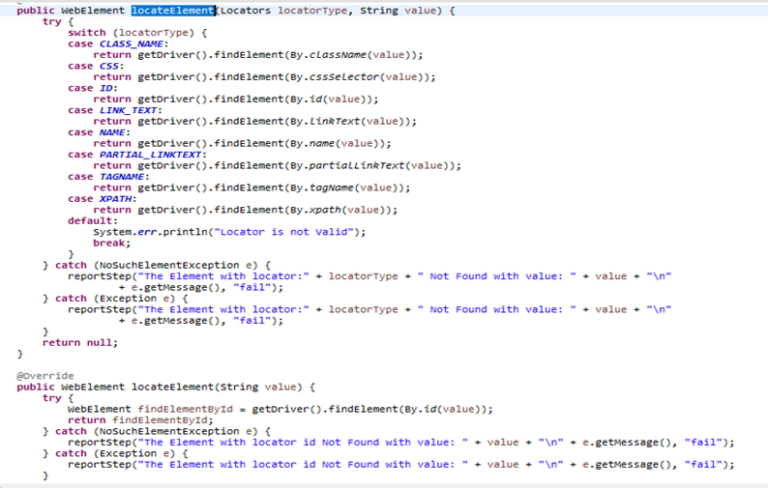This screenshot has height=488, width=768.
Task: Click the switch keyword
Action: click(86, 32)
